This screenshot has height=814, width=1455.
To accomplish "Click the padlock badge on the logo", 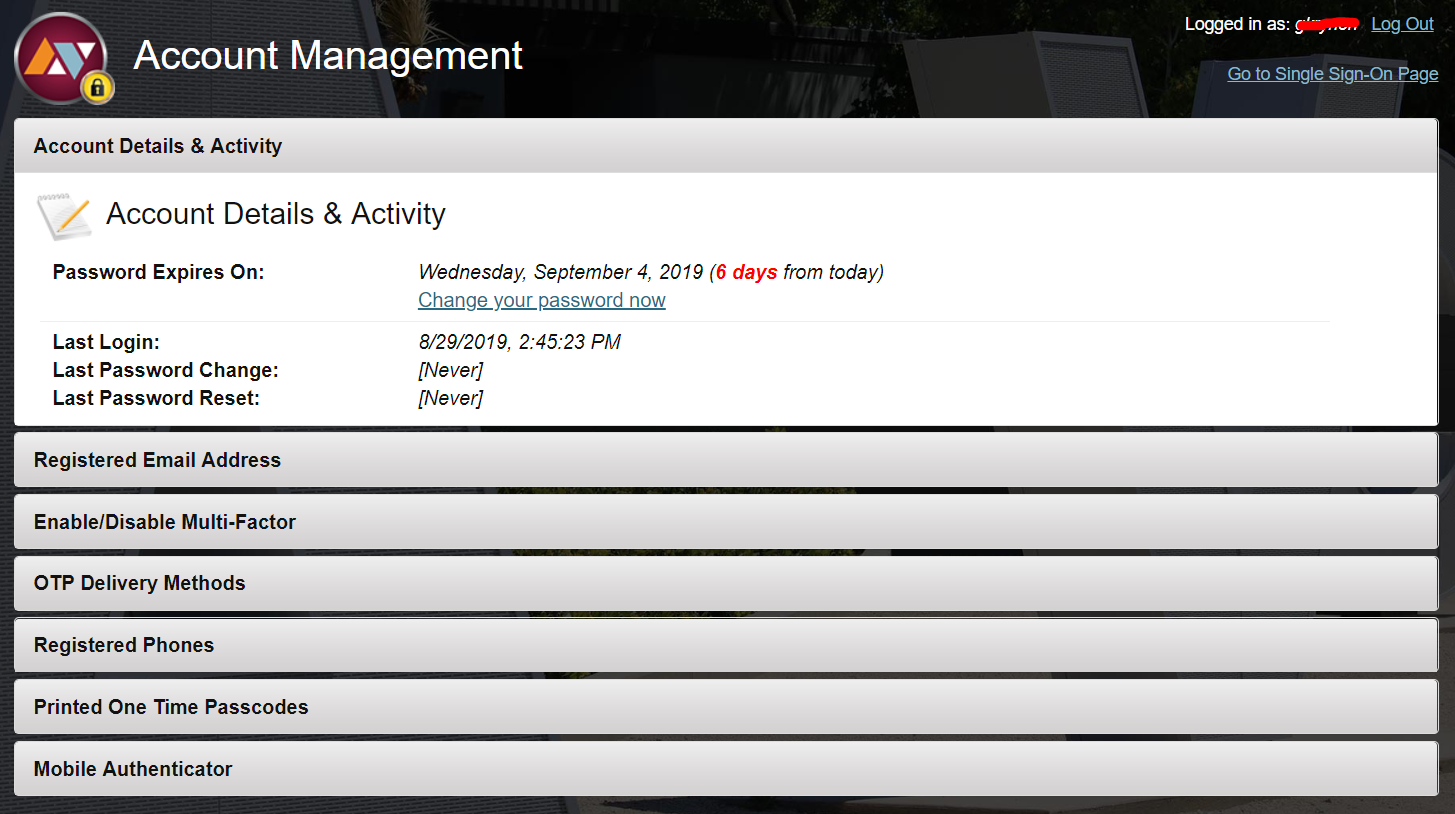I will 97,88.
